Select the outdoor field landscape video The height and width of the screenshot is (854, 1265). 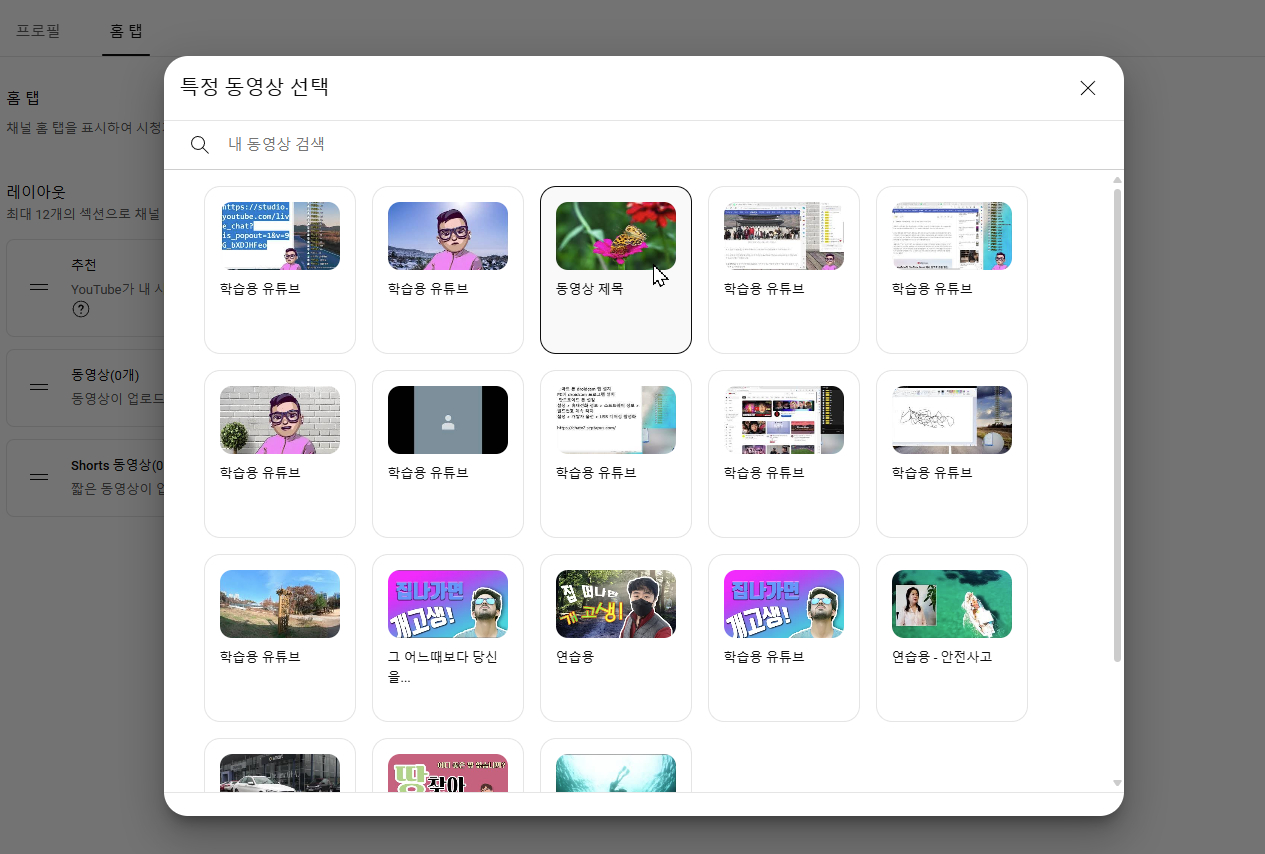point(280,638)
